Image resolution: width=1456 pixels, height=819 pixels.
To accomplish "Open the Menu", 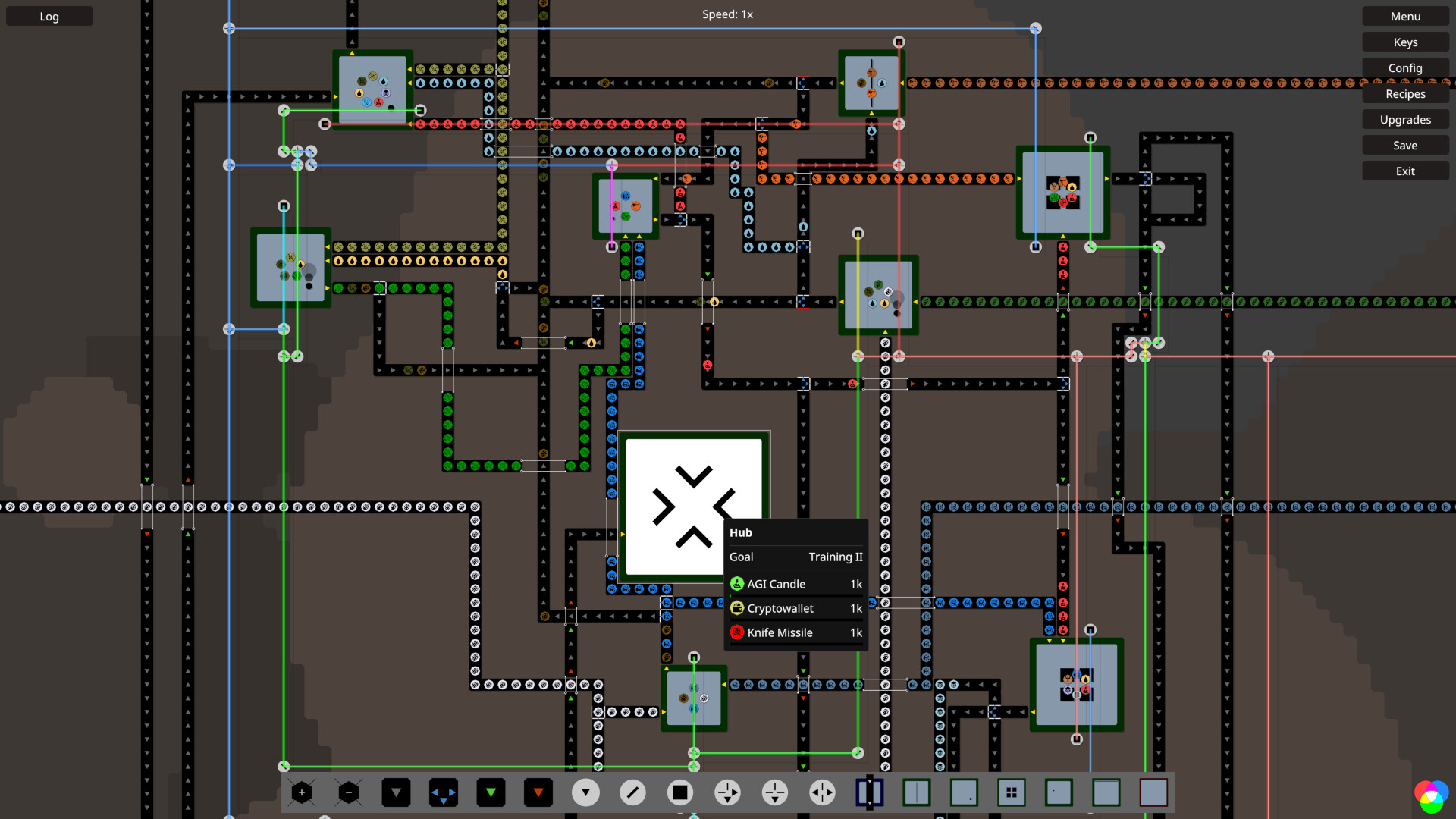I will coord(1405,16).
